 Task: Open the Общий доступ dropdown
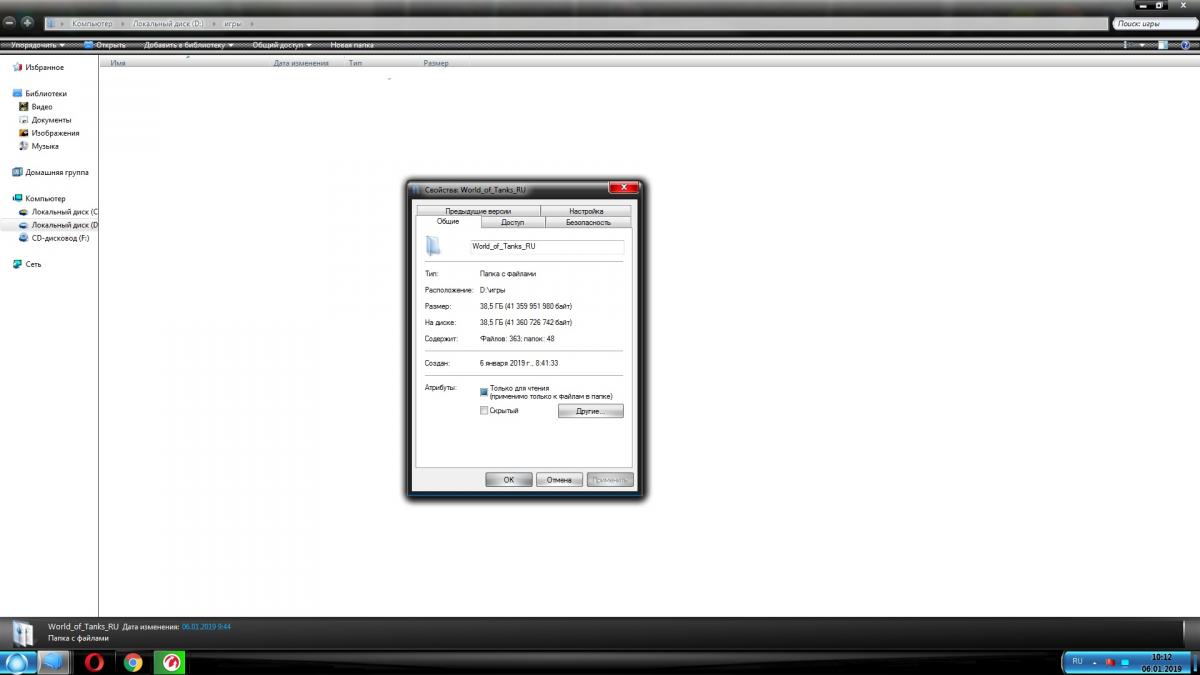point(282,45)
